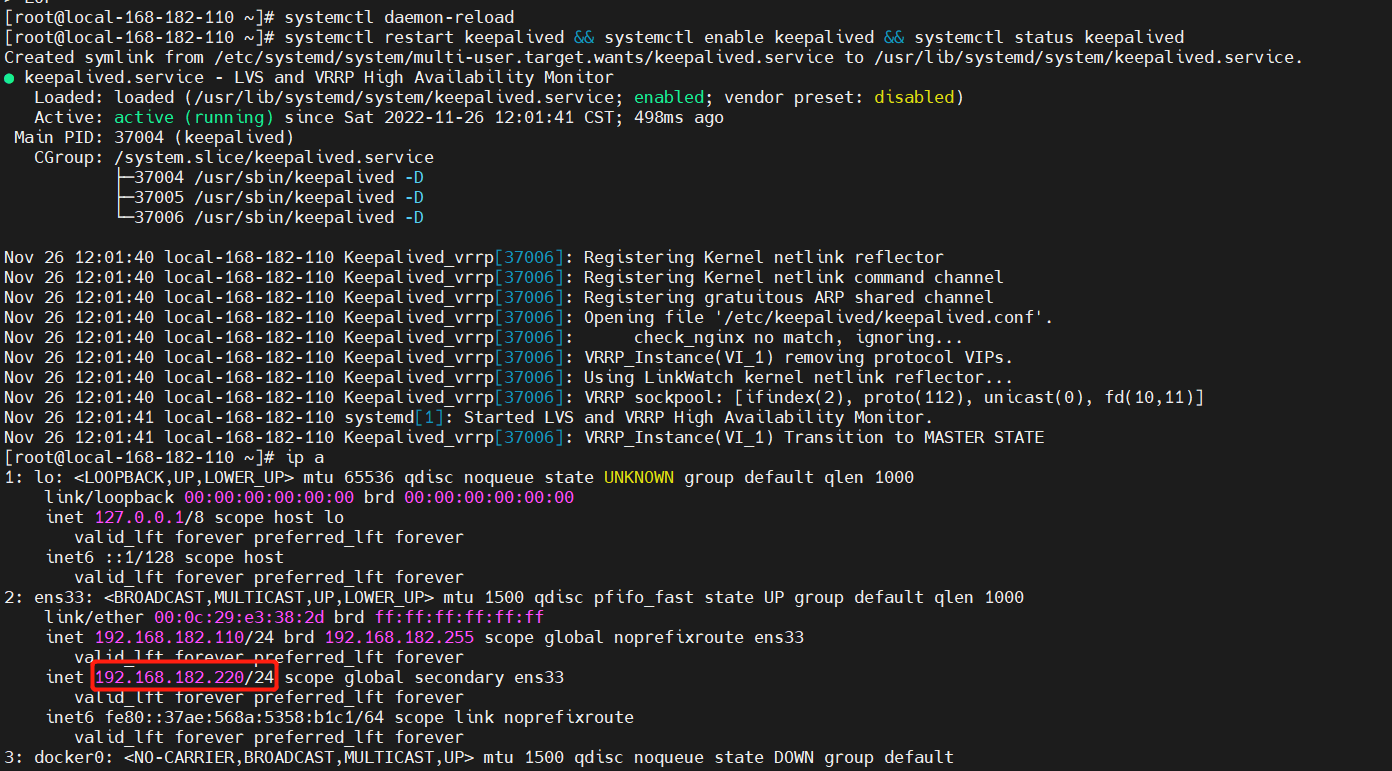This screenshot has width=1392, height=771.
Task: Click the green status dot before keepalived.service
Action: point(9,78)
